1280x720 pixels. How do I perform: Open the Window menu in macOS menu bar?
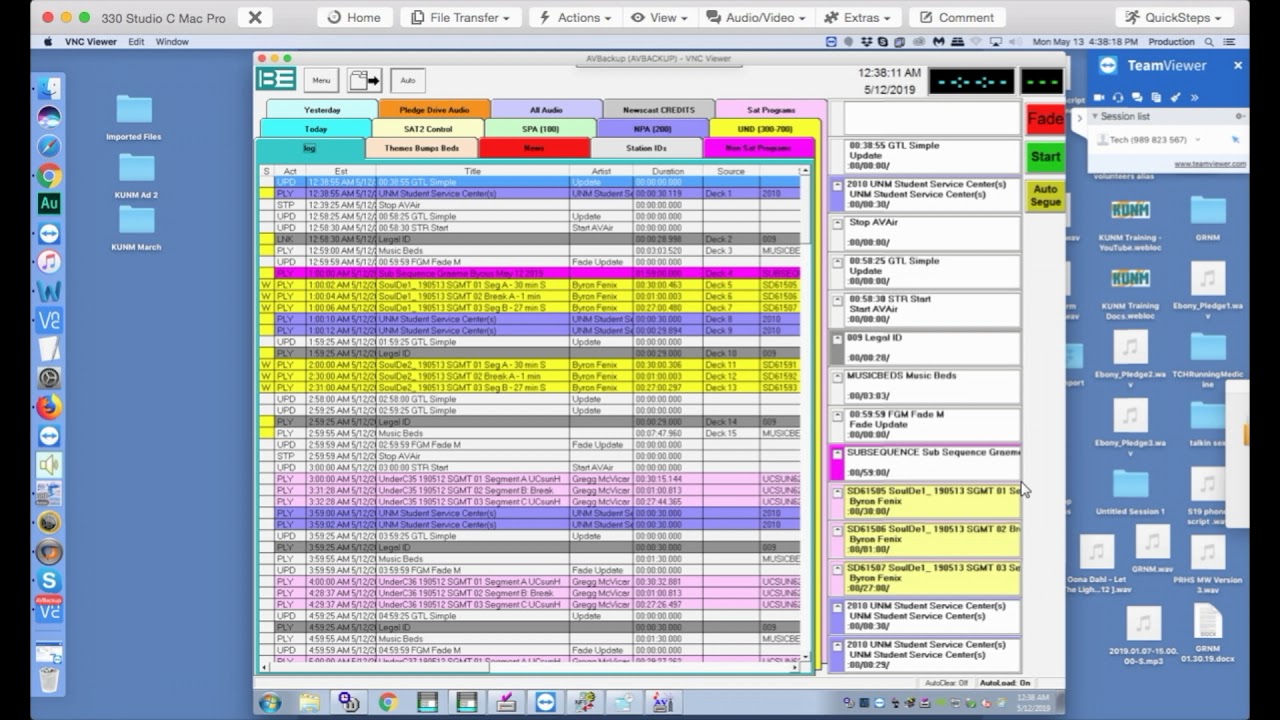tap(172, 42)
